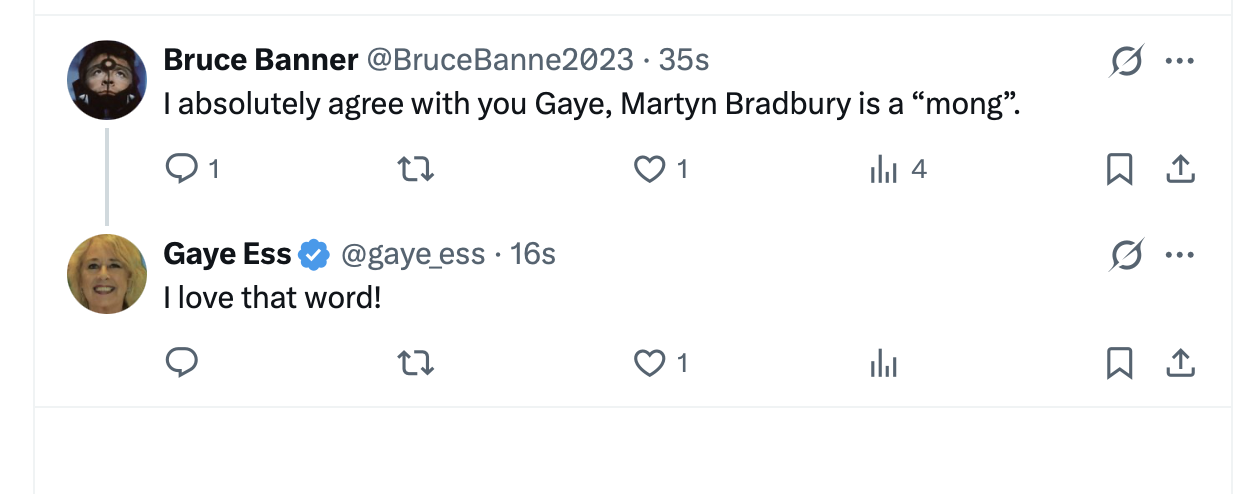View analytics for Gaye Ess's tweet
The image size is (1256, 494).
point(884,365)
